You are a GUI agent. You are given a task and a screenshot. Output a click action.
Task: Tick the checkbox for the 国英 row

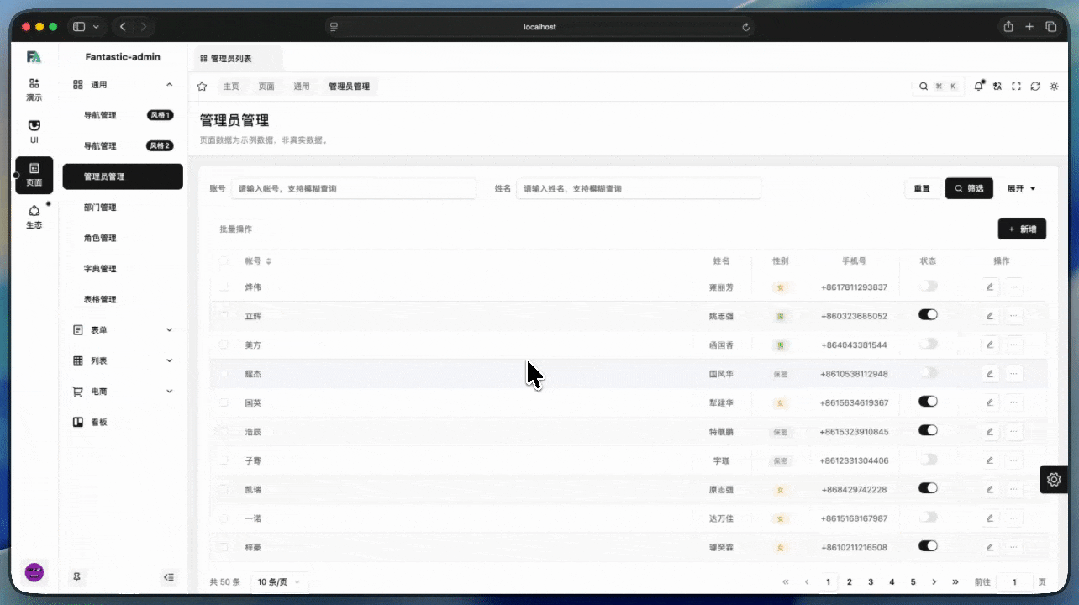pos(224,403)
